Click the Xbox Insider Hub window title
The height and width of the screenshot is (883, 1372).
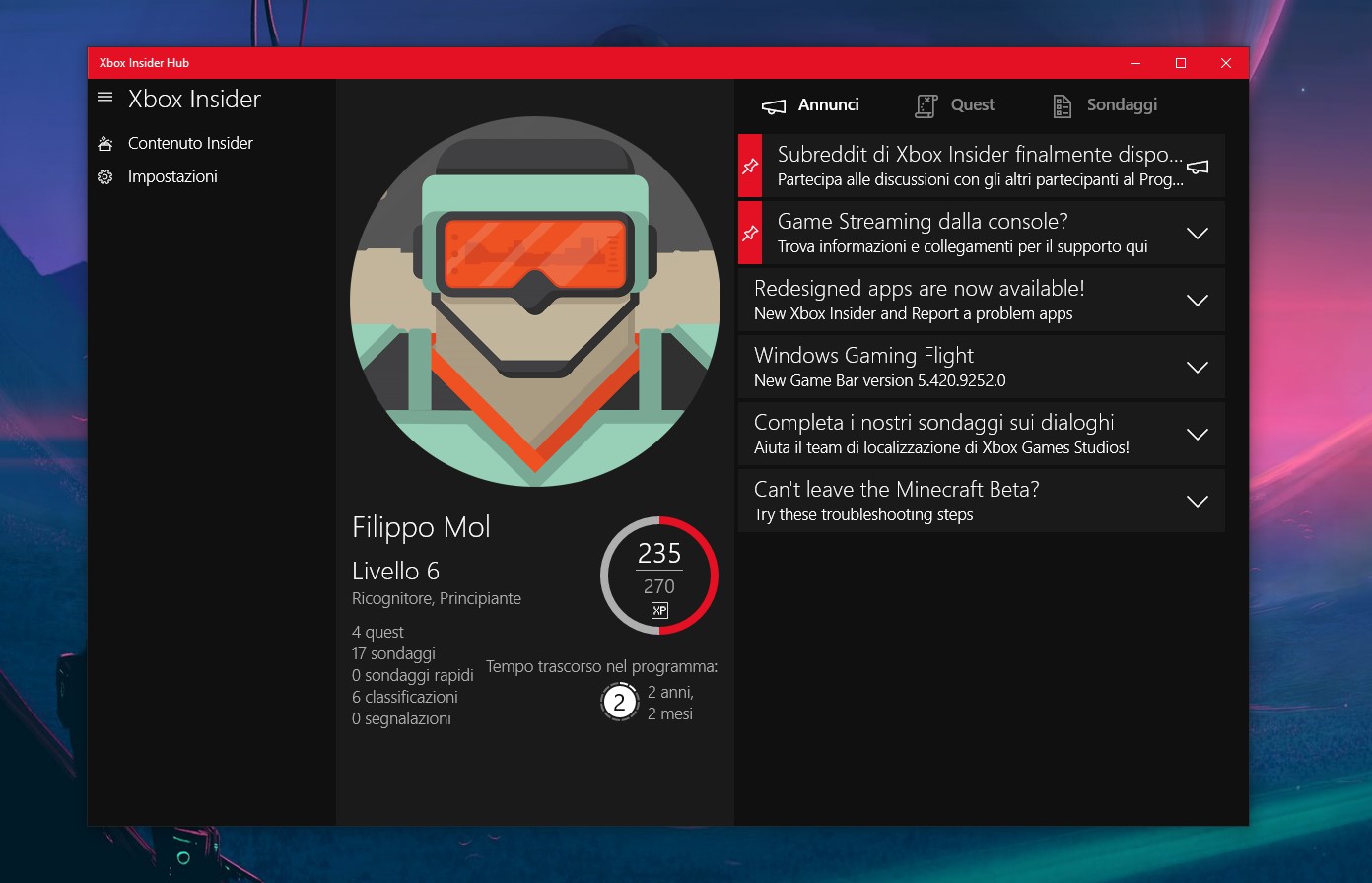144,63
